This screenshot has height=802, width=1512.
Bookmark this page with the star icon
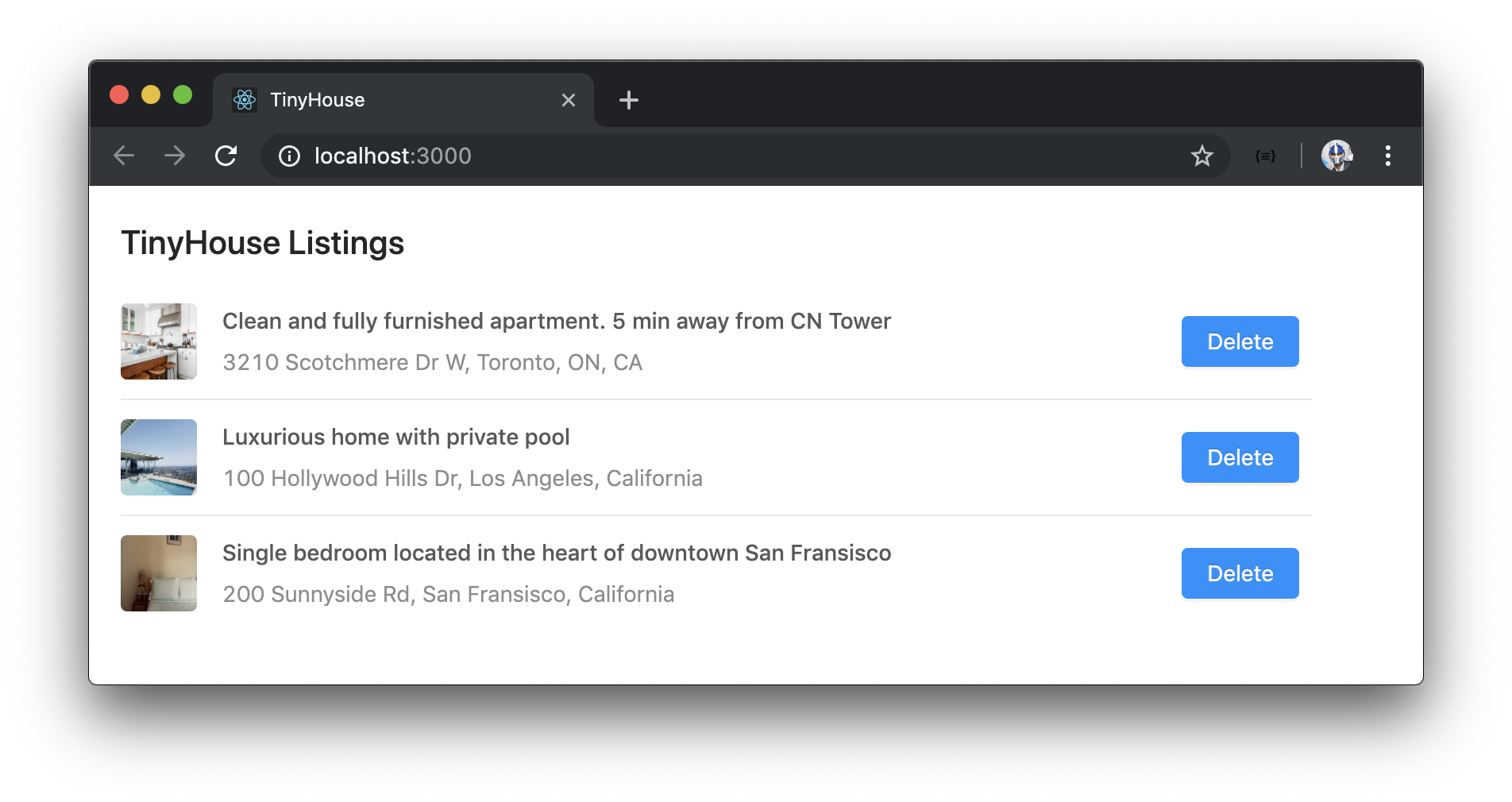click(x=1202, y=156)
